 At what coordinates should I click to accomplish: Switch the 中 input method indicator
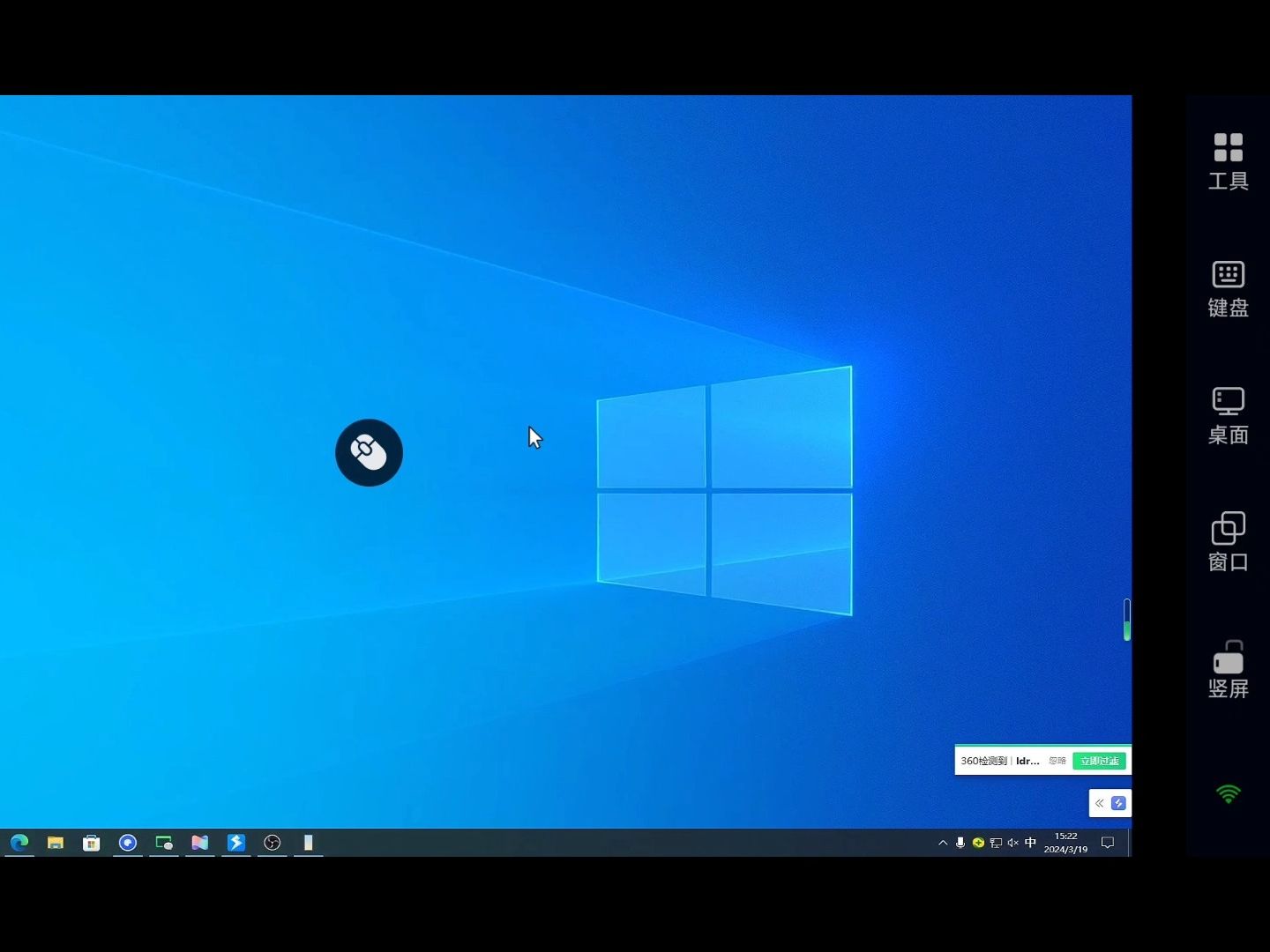point(1030,843)
